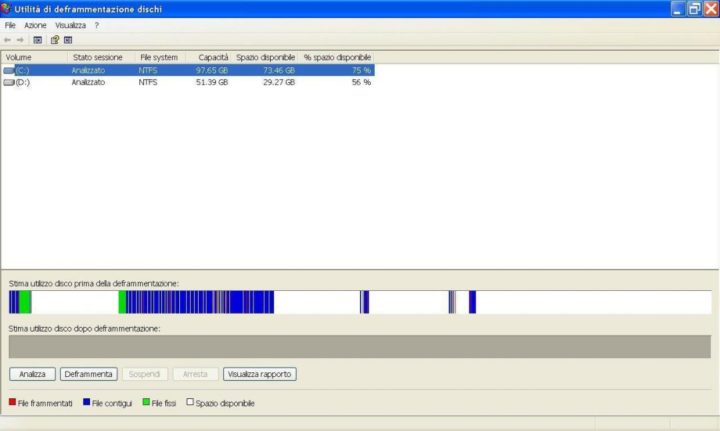Viewport: 720px width, 431px height.
Task: Click the back arrow toolbar icon
Action: pos(7,40)
